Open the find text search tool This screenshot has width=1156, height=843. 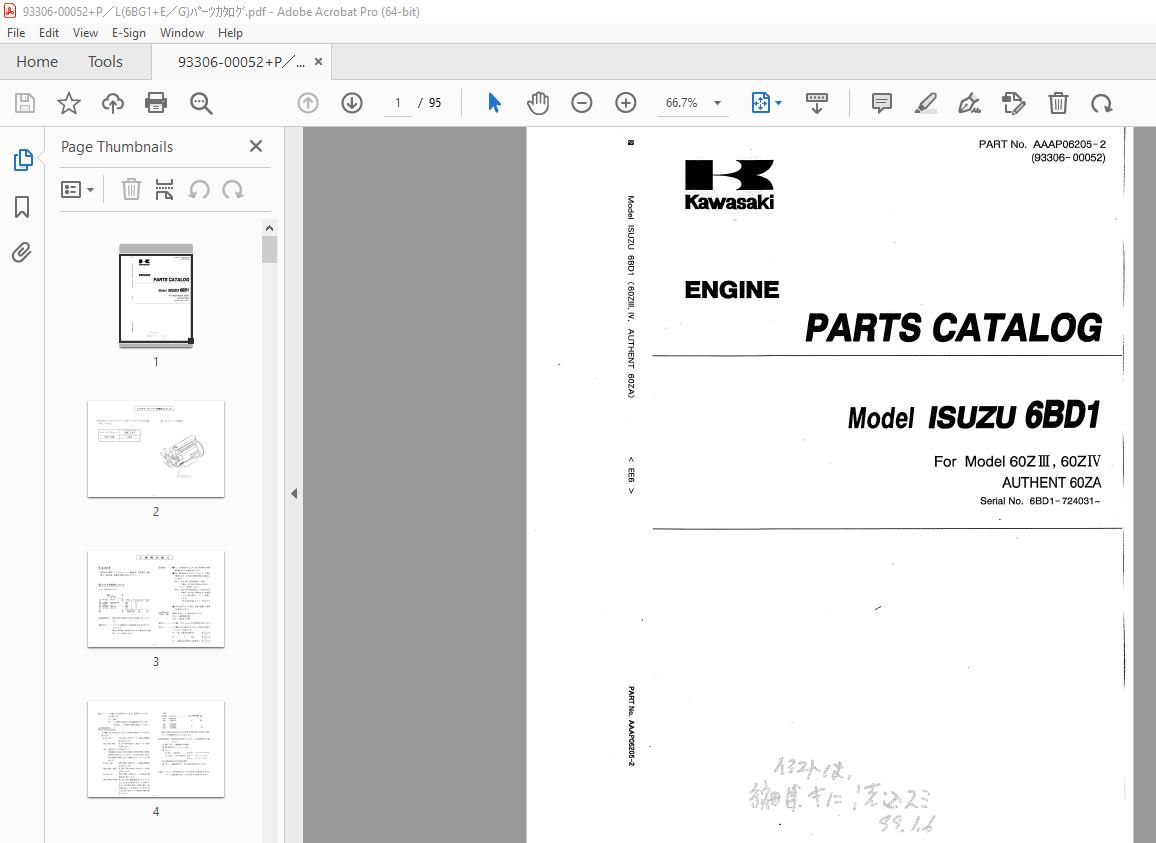201,103
